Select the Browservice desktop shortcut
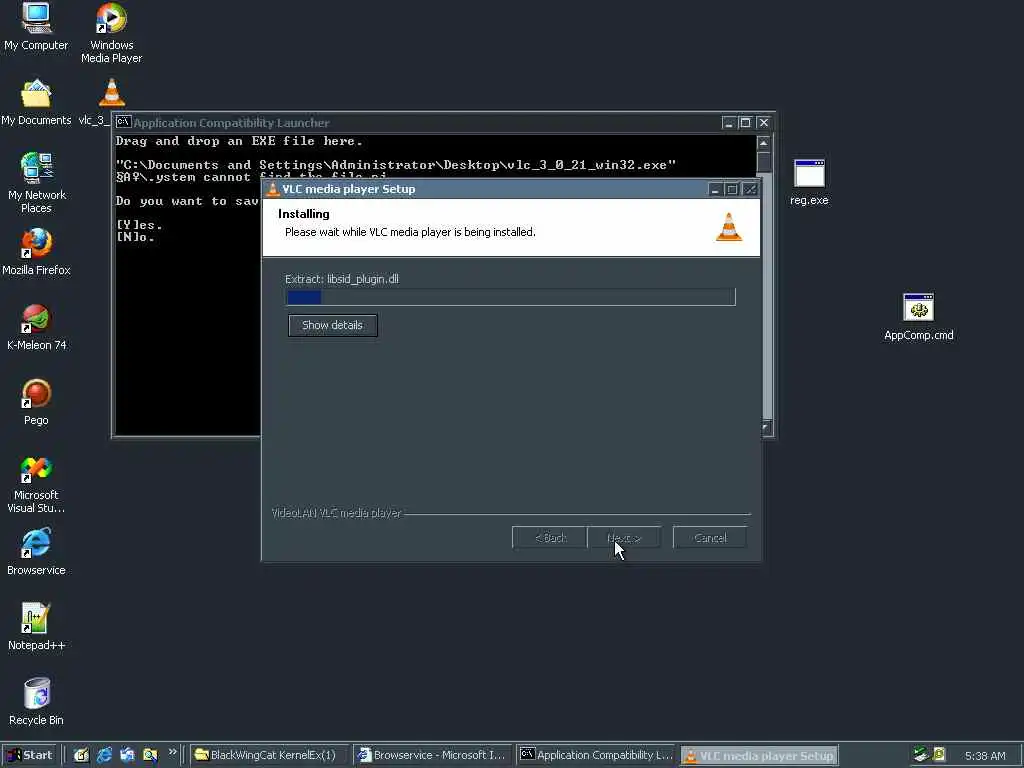The width and height of the screenshot is (1024, 768). (36, 552)
